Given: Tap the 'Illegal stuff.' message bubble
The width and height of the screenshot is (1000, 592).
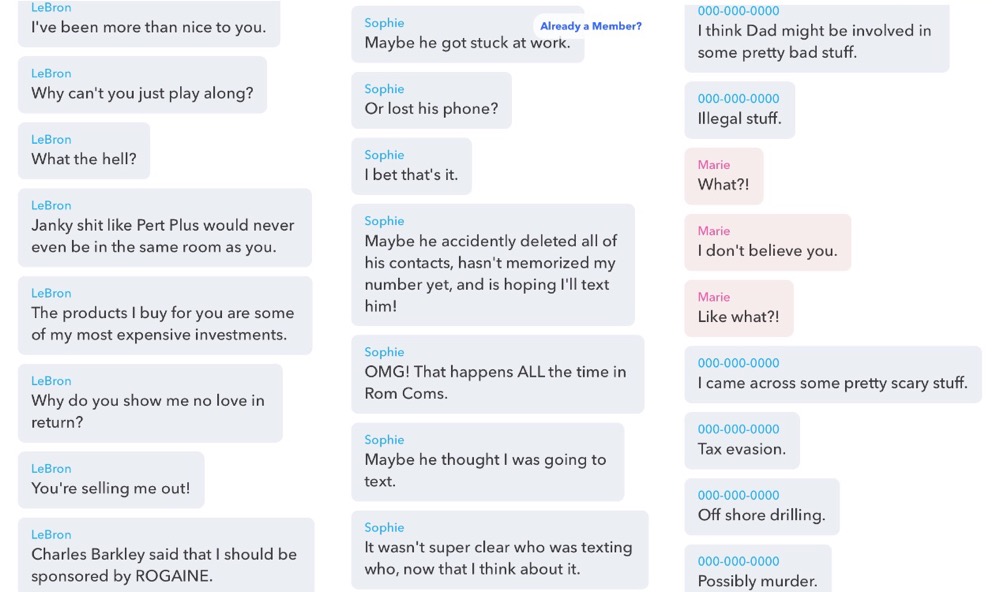Looking at the screenshot, I should (739, 110).
